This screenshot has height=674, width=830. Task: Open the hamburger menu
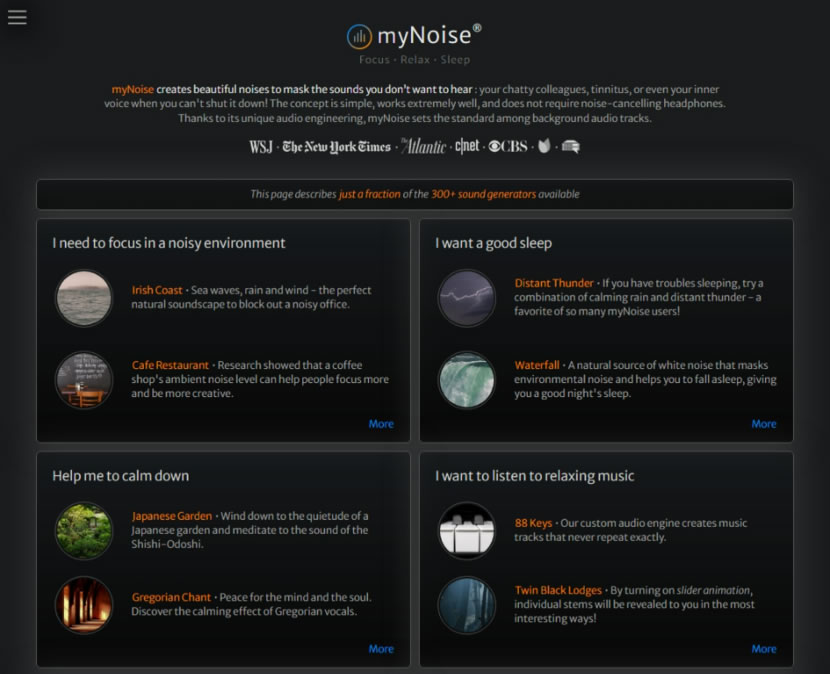tap(17, 17)
